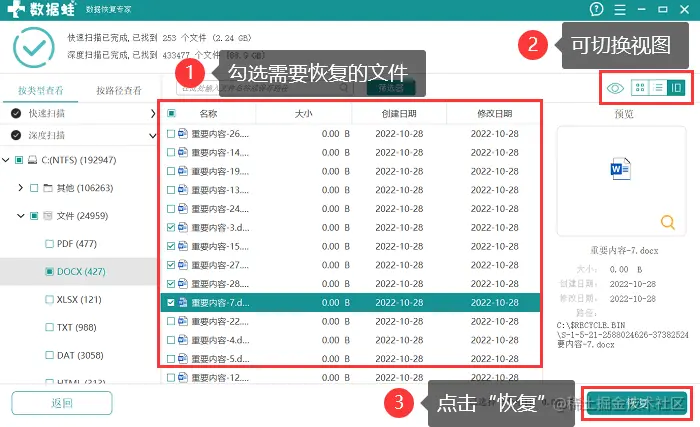Sort by 修改日期 column header

click(x=494, y=114)
